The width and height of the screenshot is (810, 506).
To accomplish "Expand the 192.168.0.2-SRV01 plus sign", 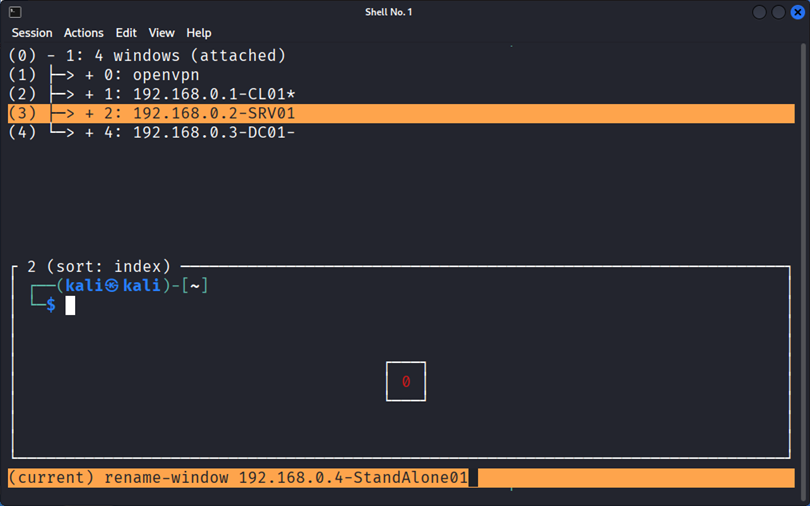I will click(x=89, y=114).
